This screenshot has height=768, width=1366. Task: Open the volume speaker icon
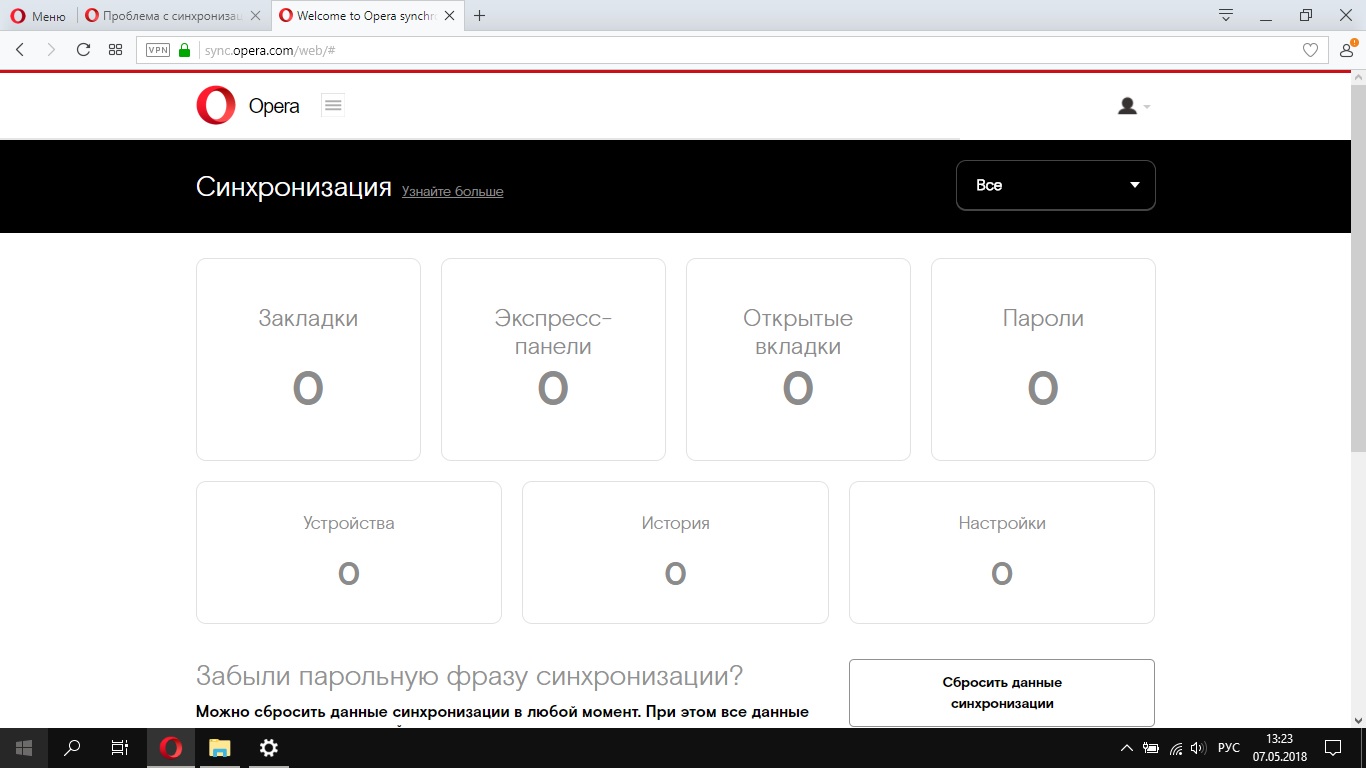tap(1198, 748)
